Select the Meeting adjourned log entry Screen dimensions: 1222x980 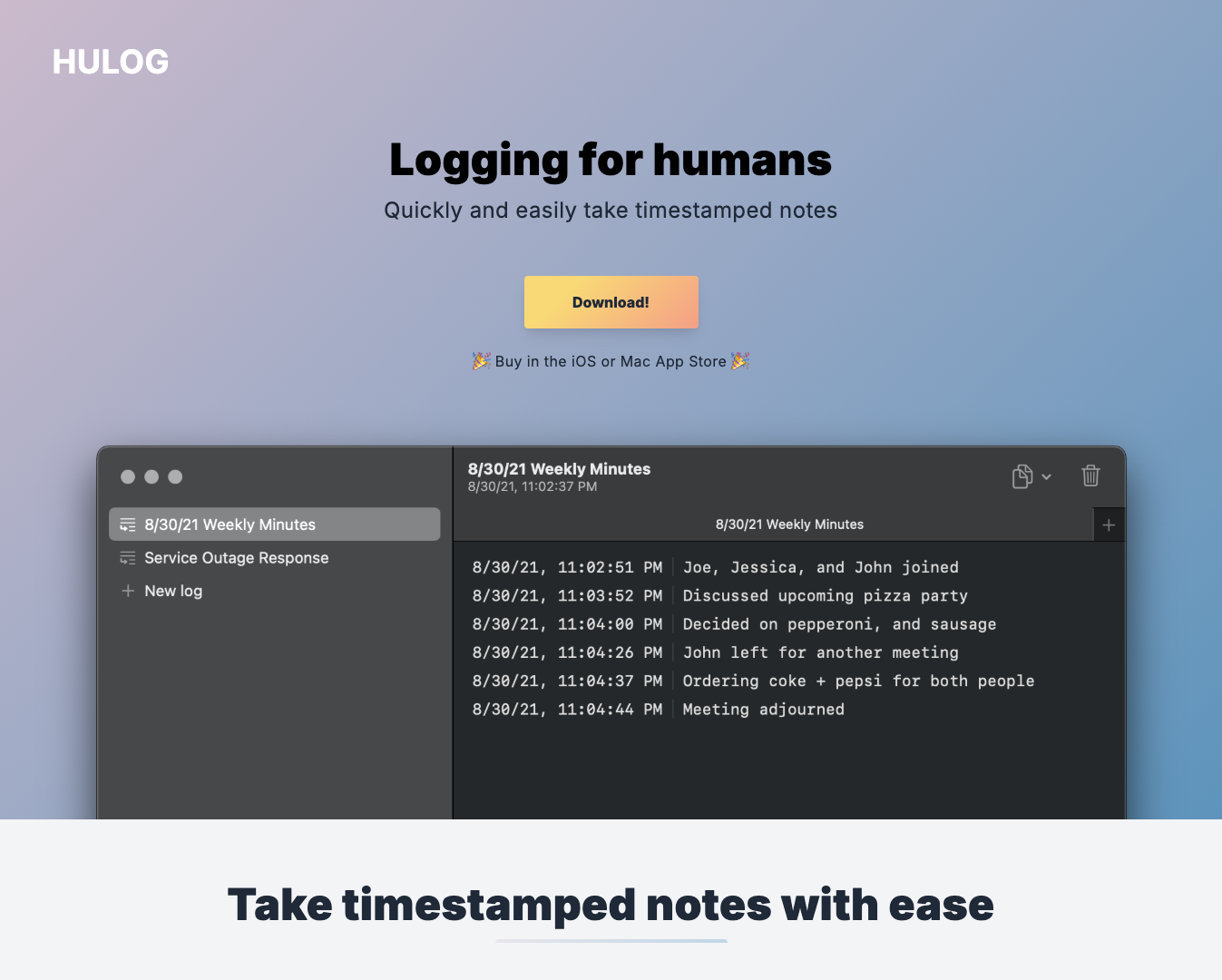click(763, 709)
